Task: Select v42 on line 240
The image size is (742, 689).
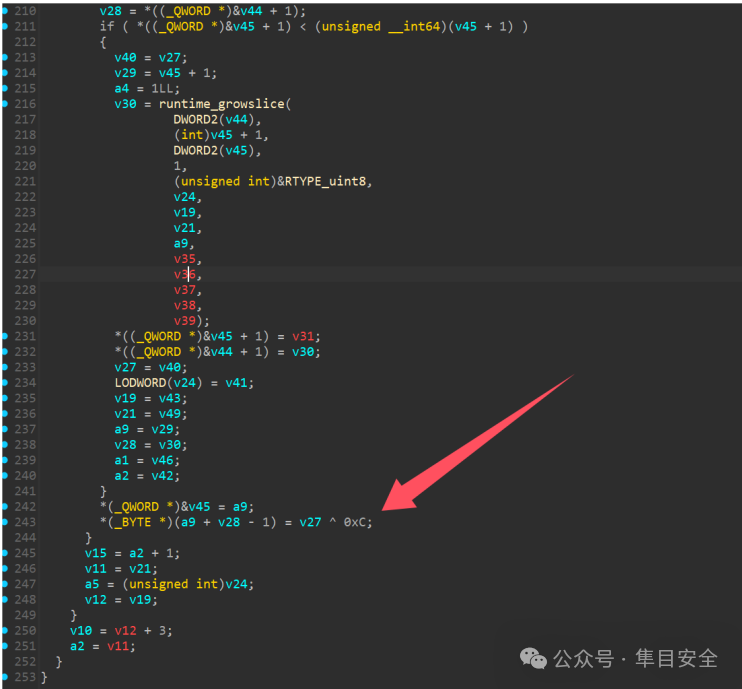Action: [x=162, y=476]
